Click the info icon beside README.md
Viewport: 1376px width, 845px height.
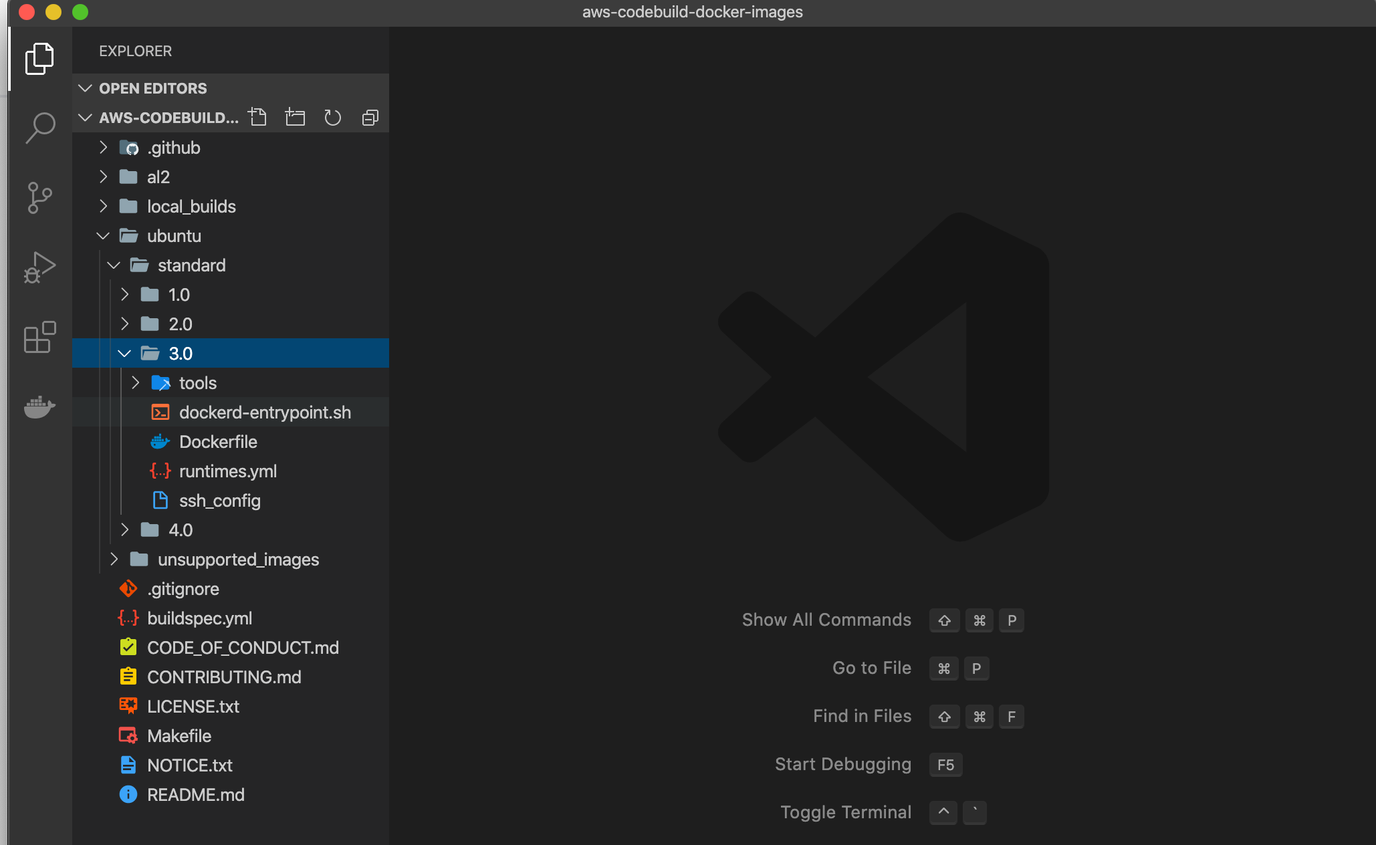point(128,794)
